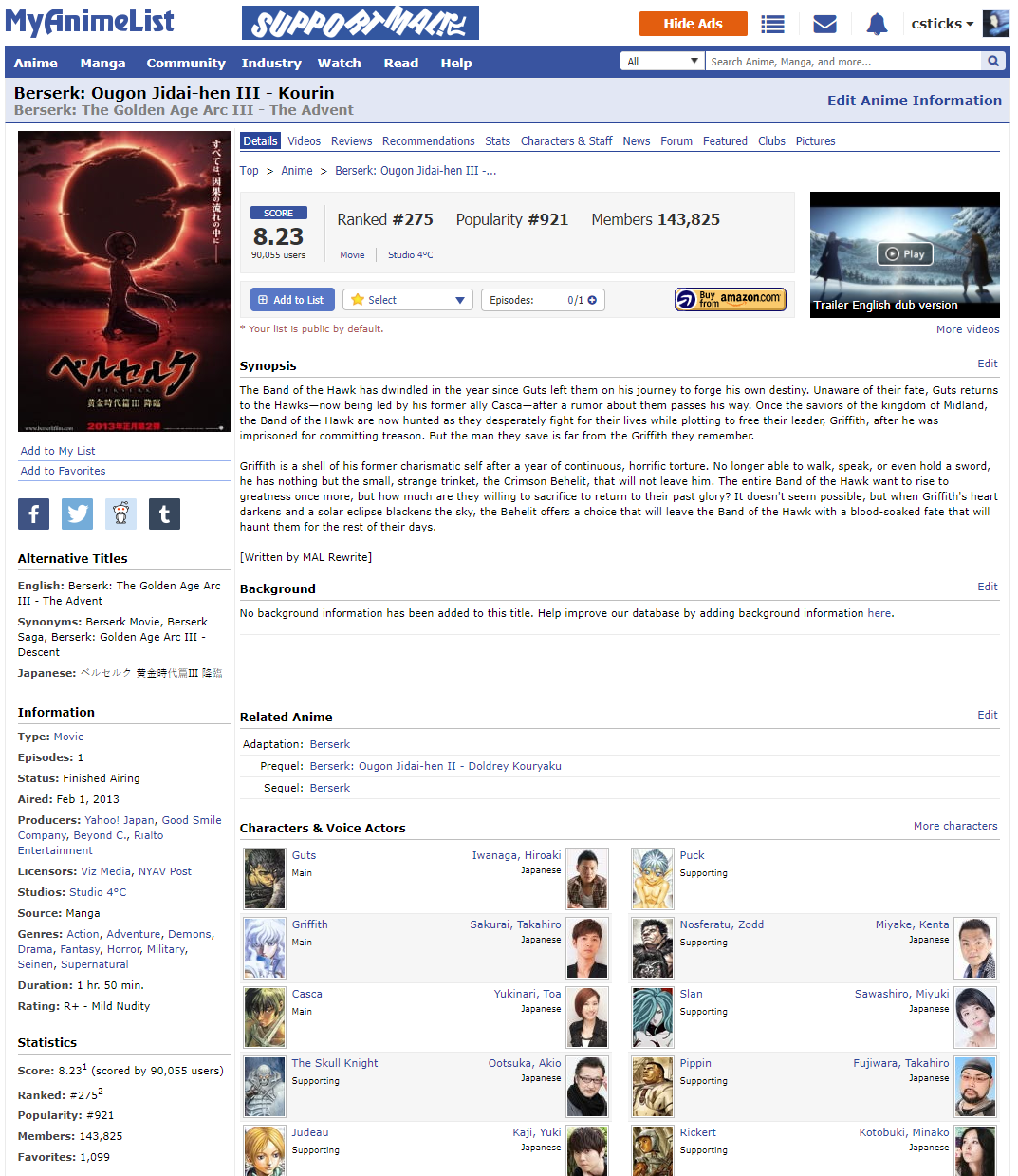
Task: Click the Hide Ads button
Action: [x=694, y=24]
